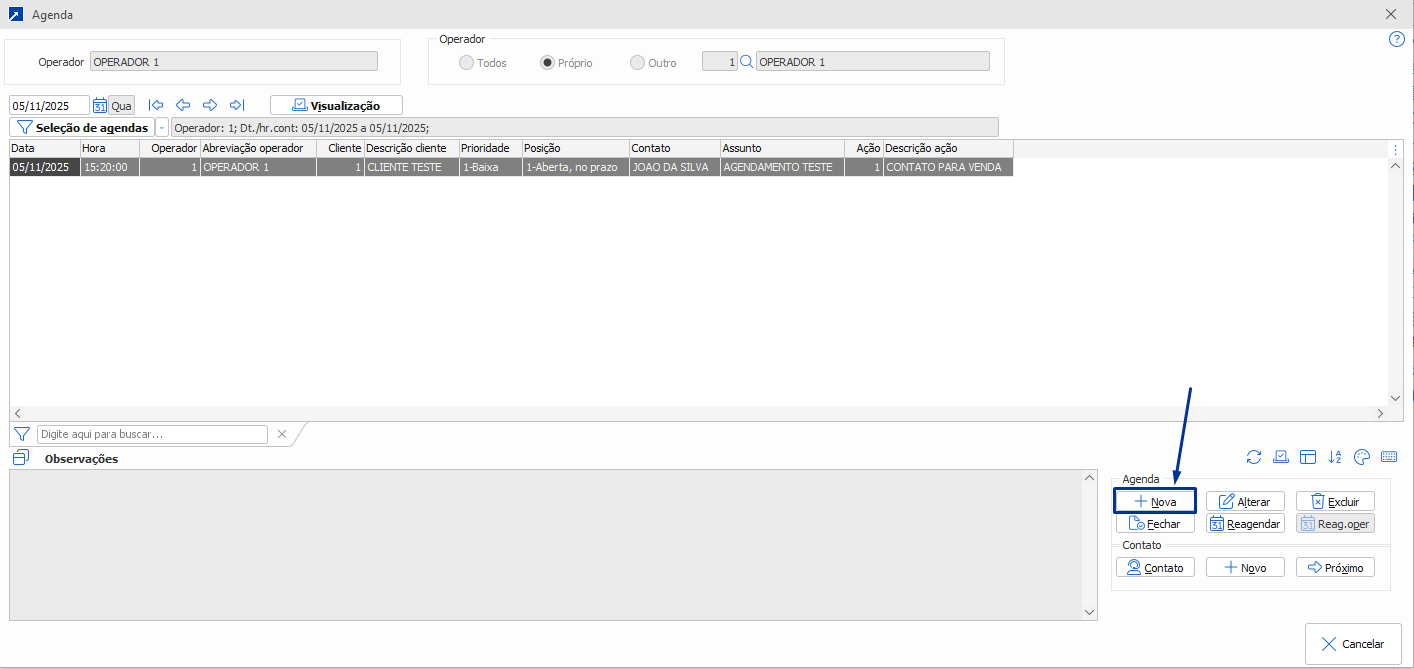1414x669 pixels.
Task: Sort by the Posição column header
Action: pos(575,148)
